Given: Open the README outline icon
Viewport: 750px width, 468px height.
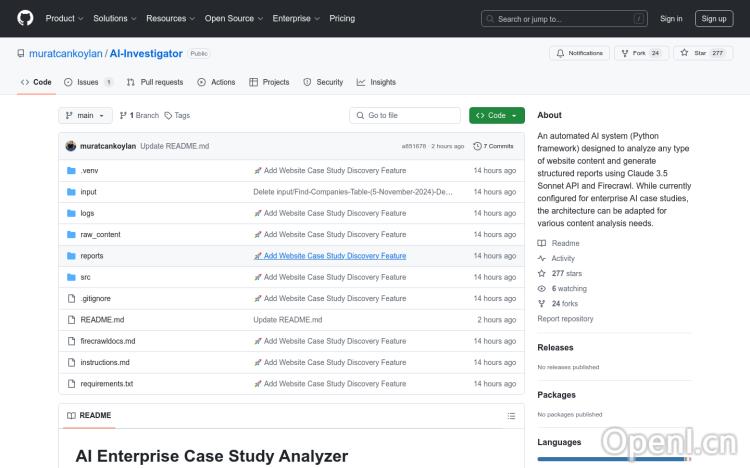Looking at the screenshot, I should coord(514,415).
